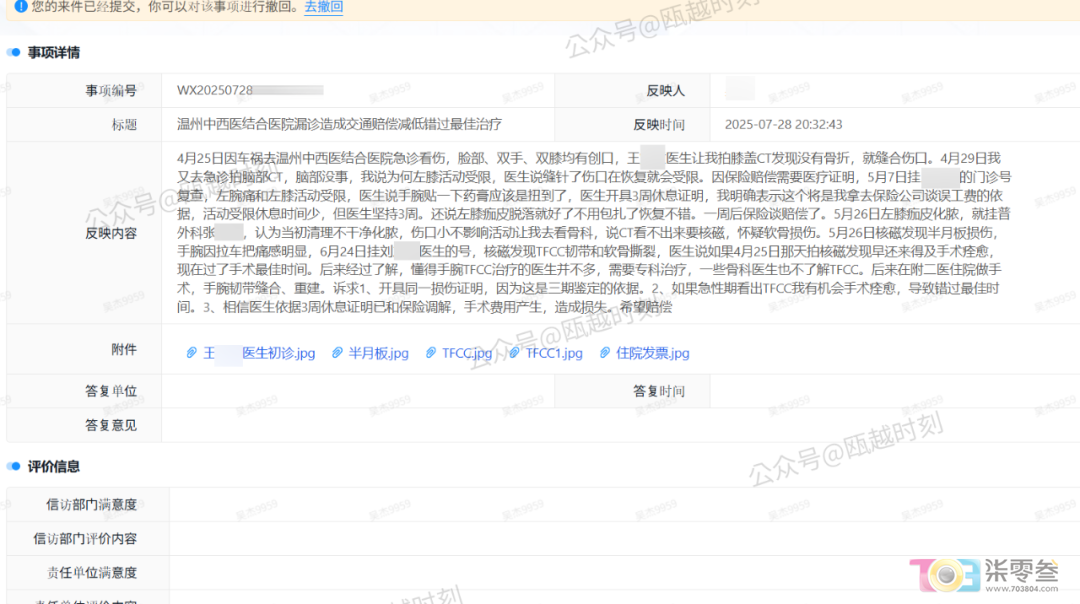1080x604 pixels.
Task: Click the 反映时间 label cell
Action: [x=632, y=125]
